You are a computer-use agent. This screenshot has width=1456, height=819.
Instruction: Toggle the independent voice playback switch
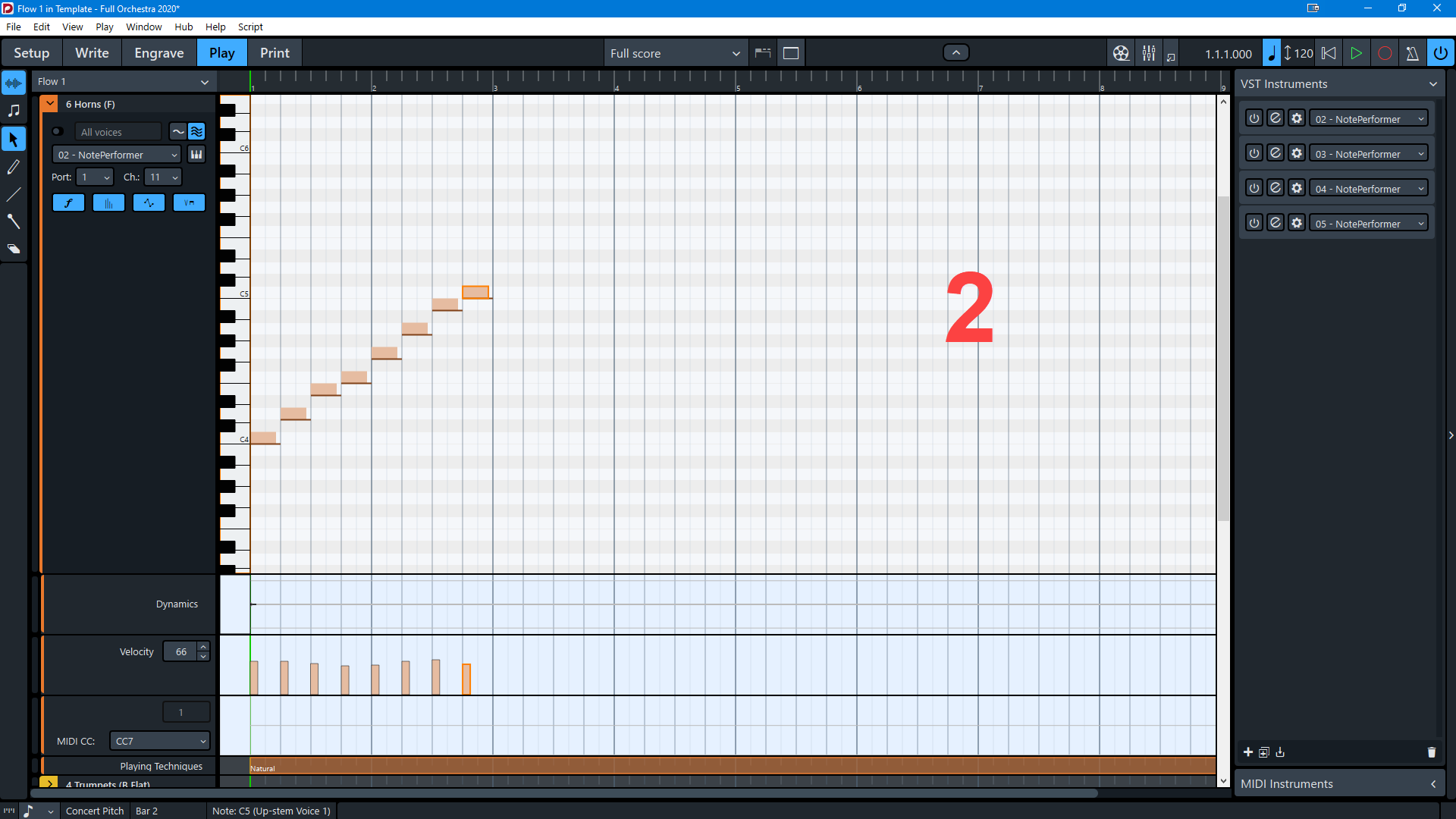pos(57,131)
